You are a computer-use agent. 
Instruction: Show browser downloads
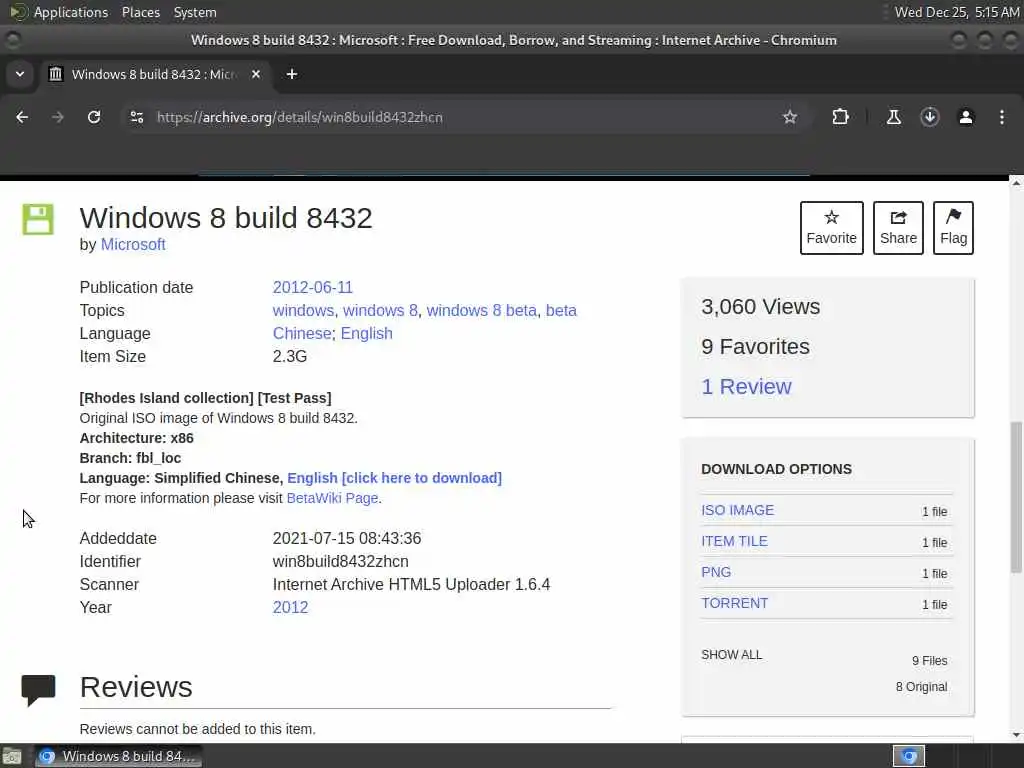point(930,117)
